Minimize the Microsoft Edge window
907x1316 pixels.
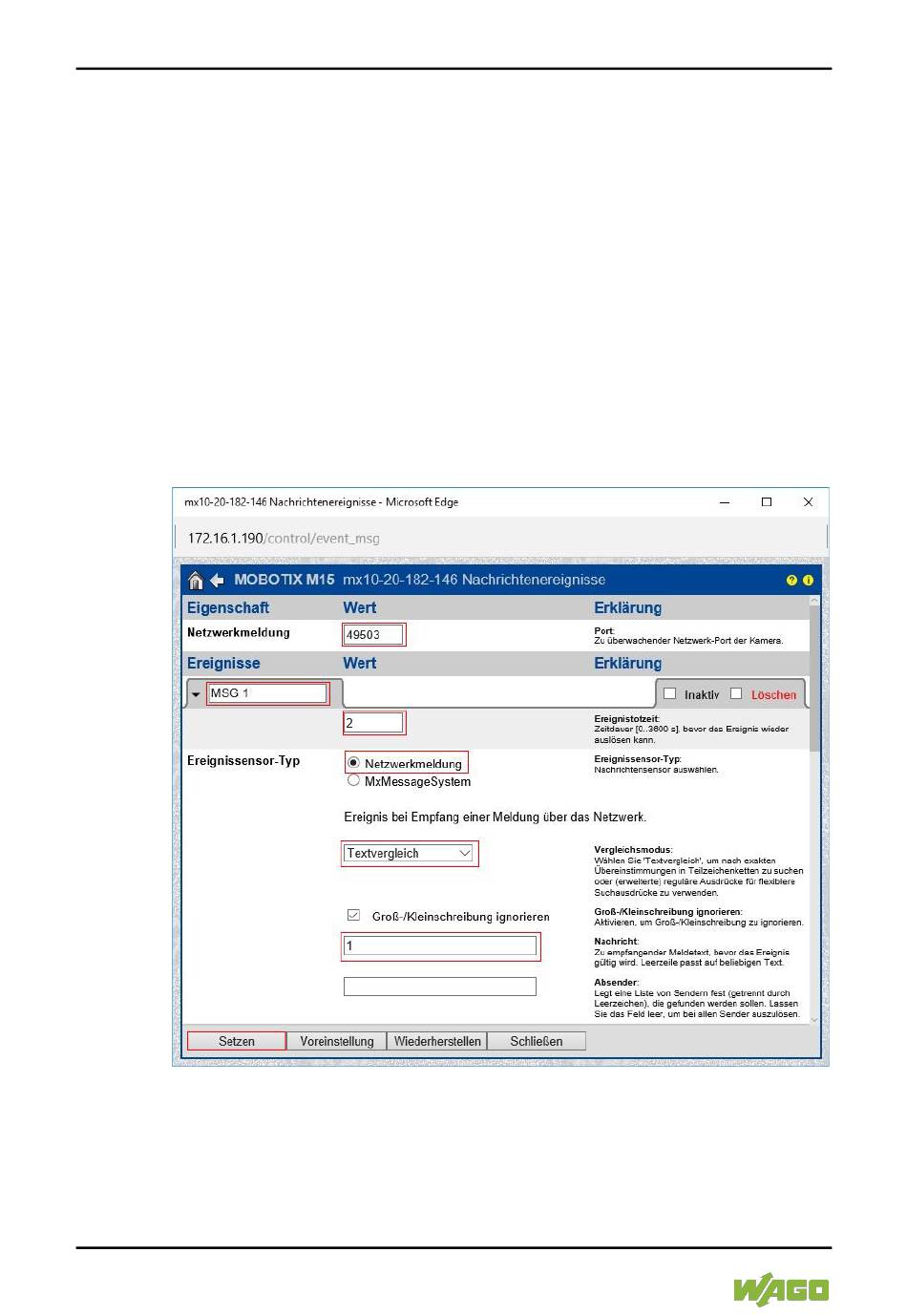[x=726, y=502]
